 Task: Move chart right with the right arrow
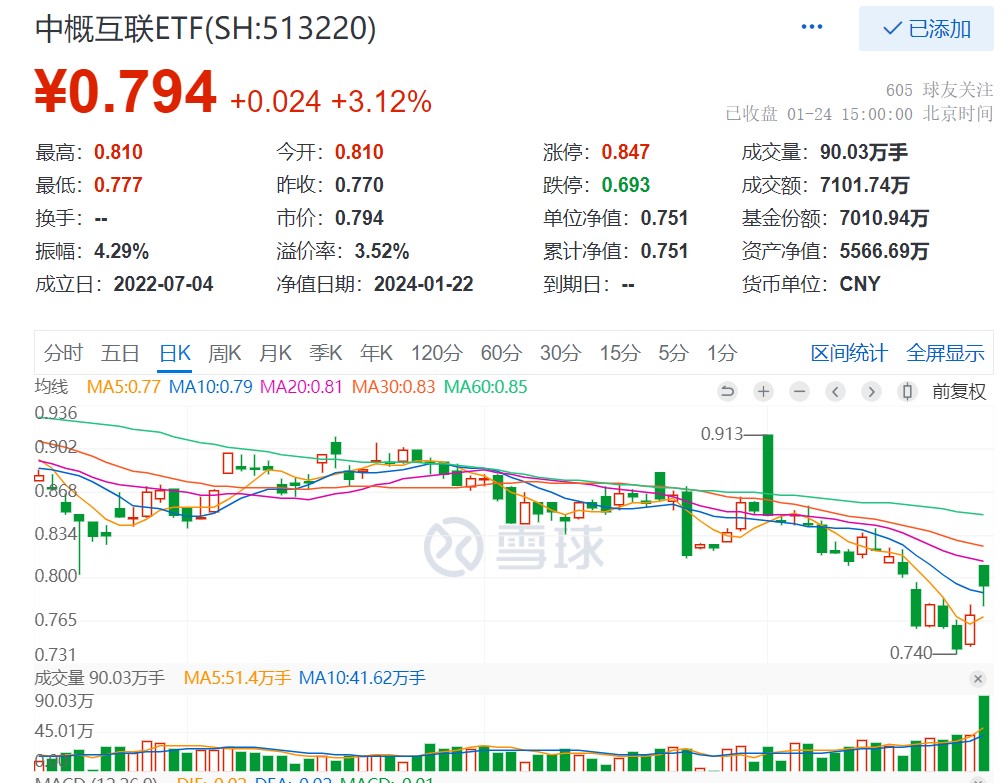pyautogui.click(x=871, y=391)
